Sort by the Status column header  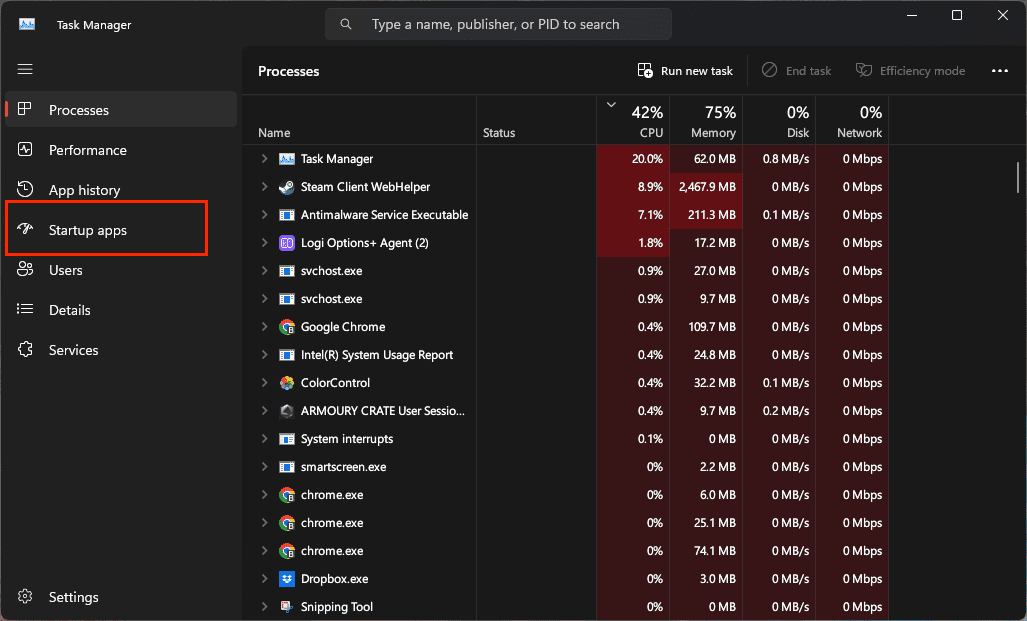click(536, 121)
